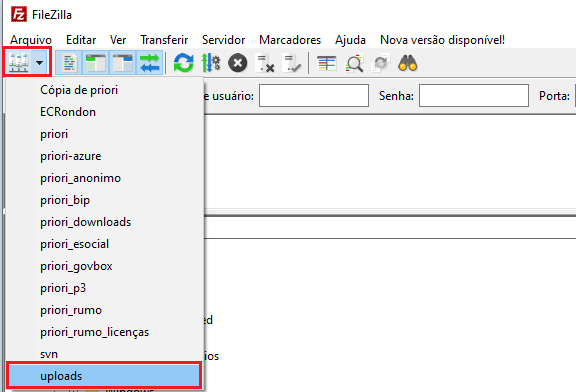Image resolution: width=576 pixels, height=392 pixels.
Task: Select the 'Cópia de priori' site
Action: [x=105, y=90]
